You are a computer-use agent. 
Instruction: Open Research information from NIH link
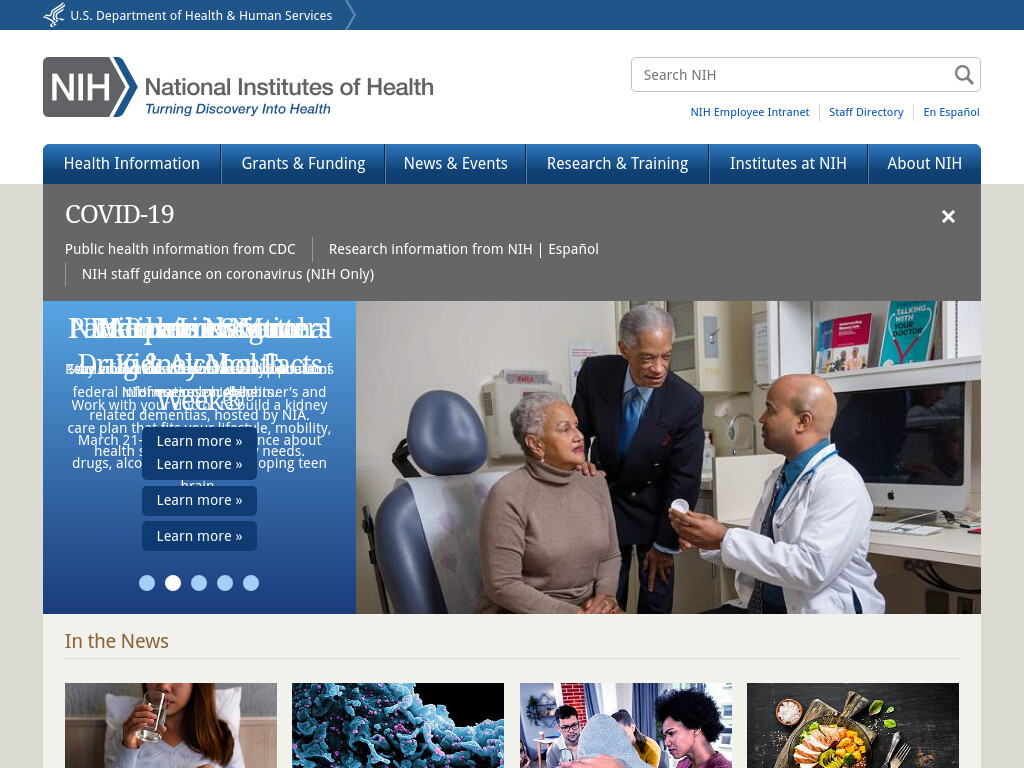pyautogui.click(x=430, y=249)
